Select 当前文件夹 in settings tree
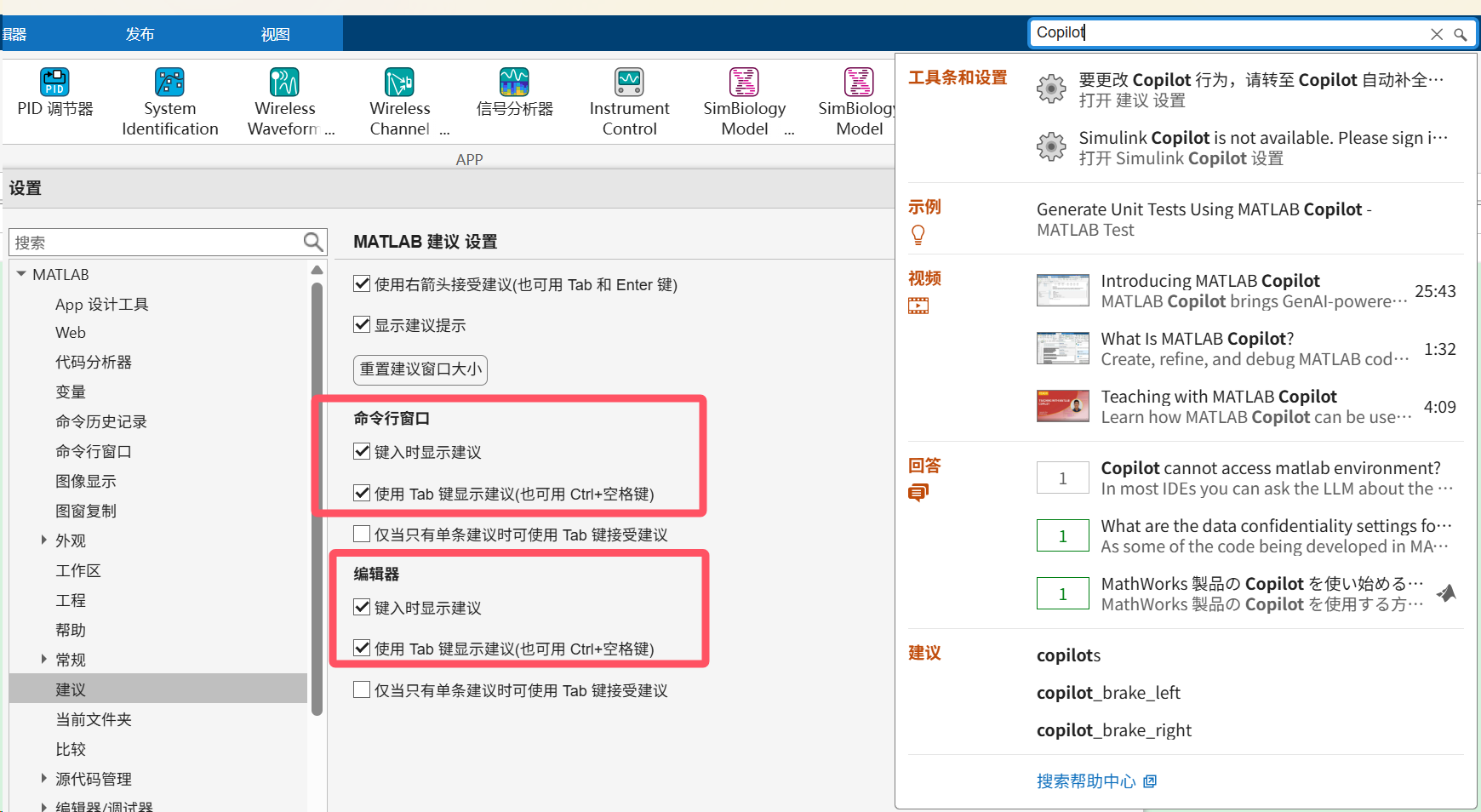Image resolution: width=1481 pixels, height=812 pixels. [94, 719]
